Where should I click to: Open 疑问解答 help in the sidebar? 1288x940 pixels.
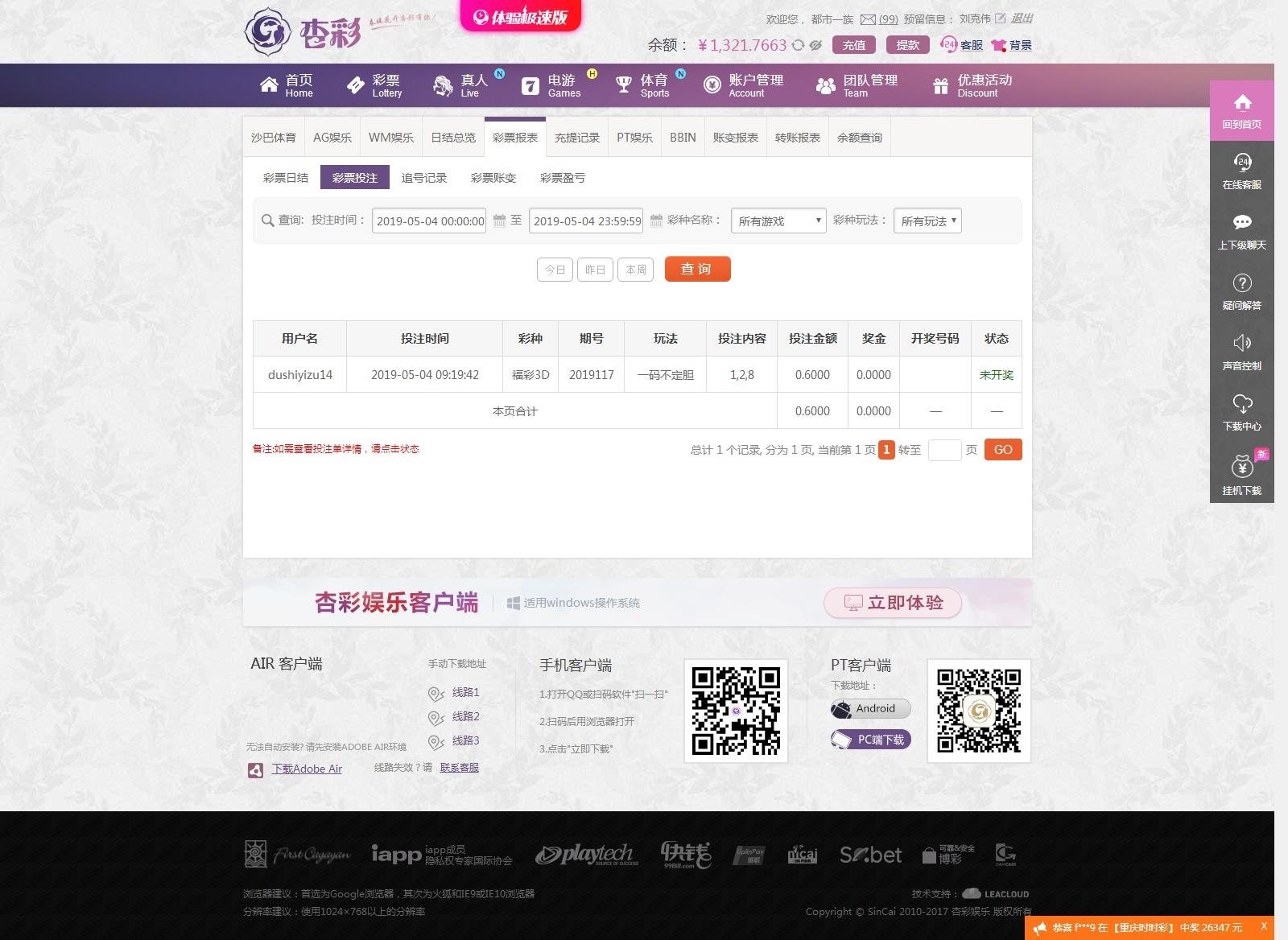pyautogui.click(x=1242, y=292)
